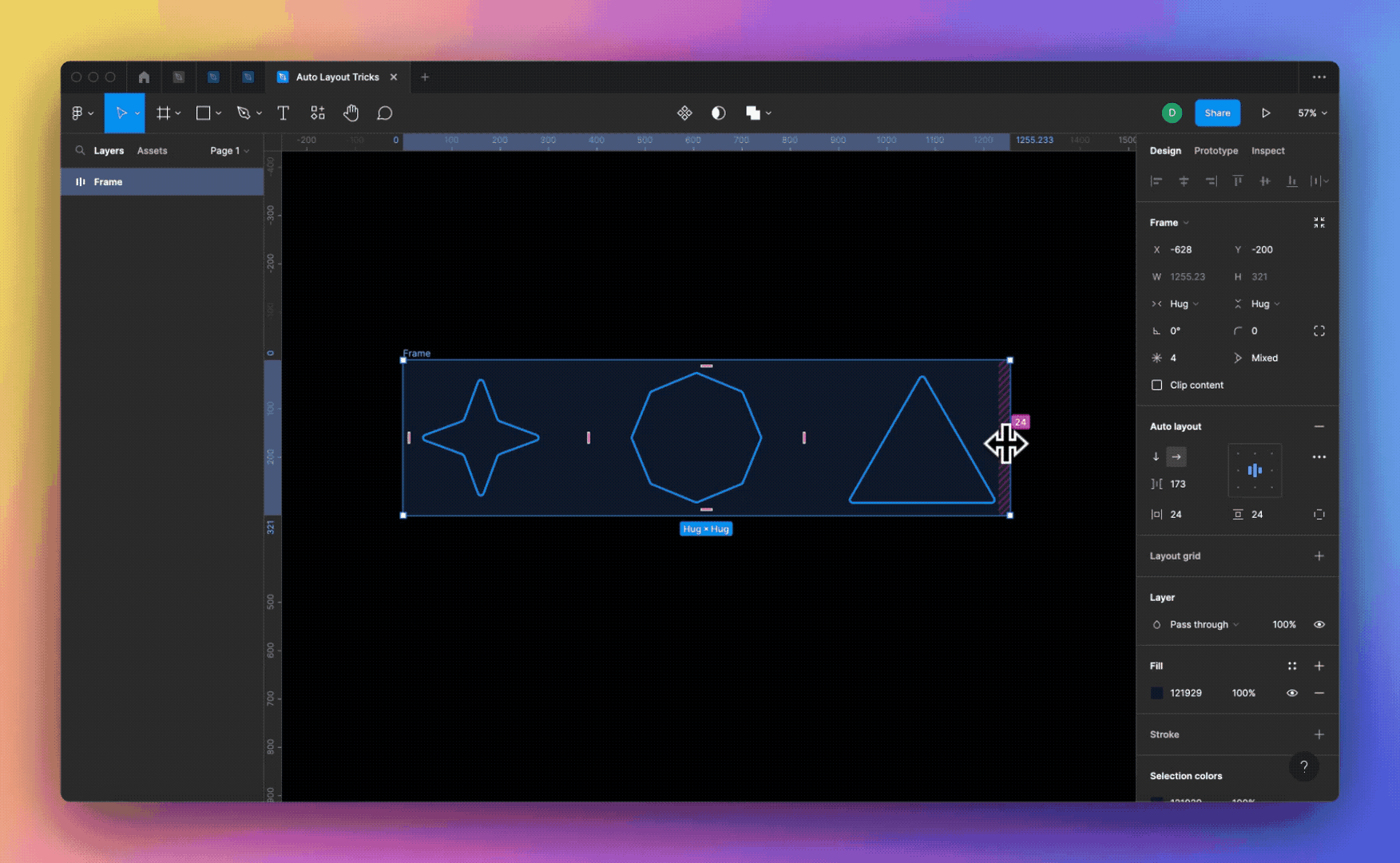Switch to the Design tab
The width and height of the screenshot is (1400, 863).
1165,151
